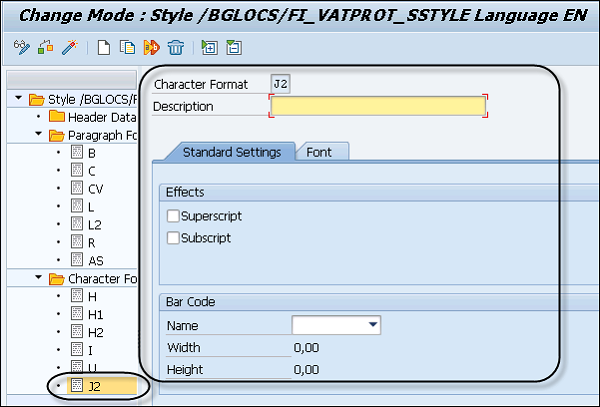Enable the Subscript checkbox
600x407 pixels.
(173, 238)
